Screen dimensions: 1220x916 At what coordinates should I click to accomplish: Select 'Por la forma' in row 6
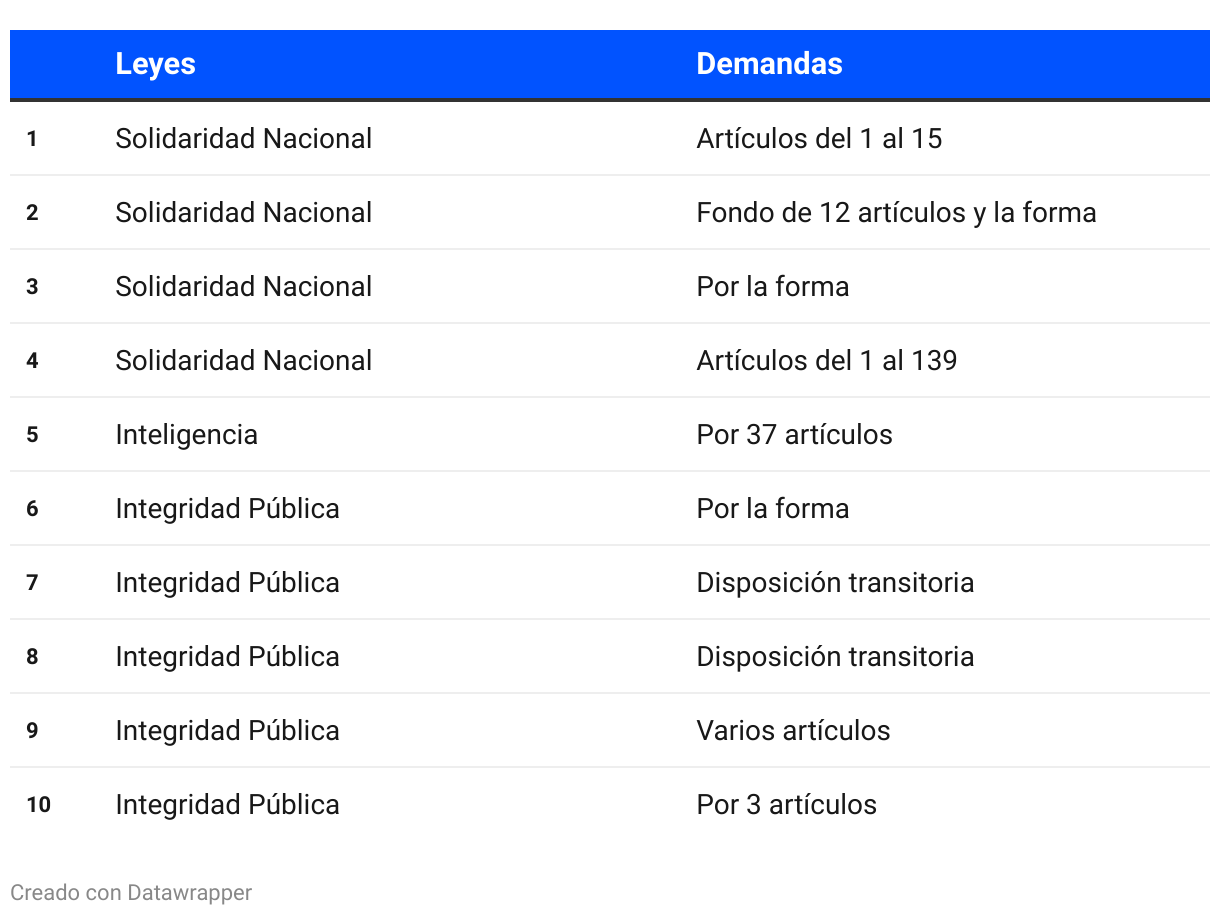point(772,508)
